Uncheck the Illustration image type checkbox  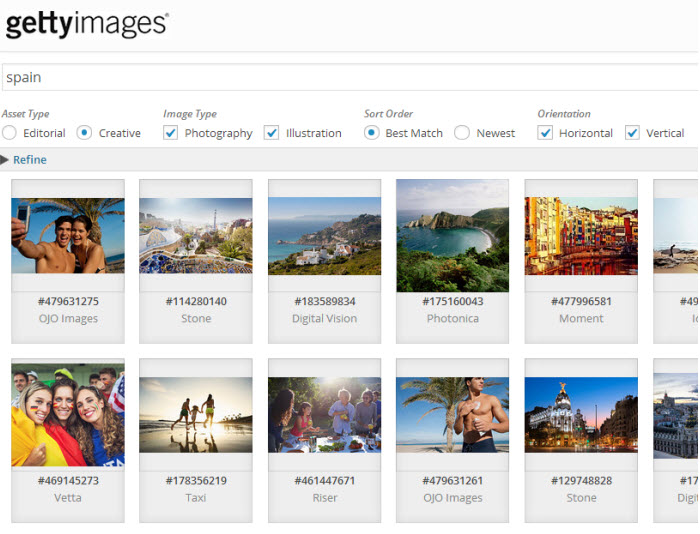(x=271, y=133)
